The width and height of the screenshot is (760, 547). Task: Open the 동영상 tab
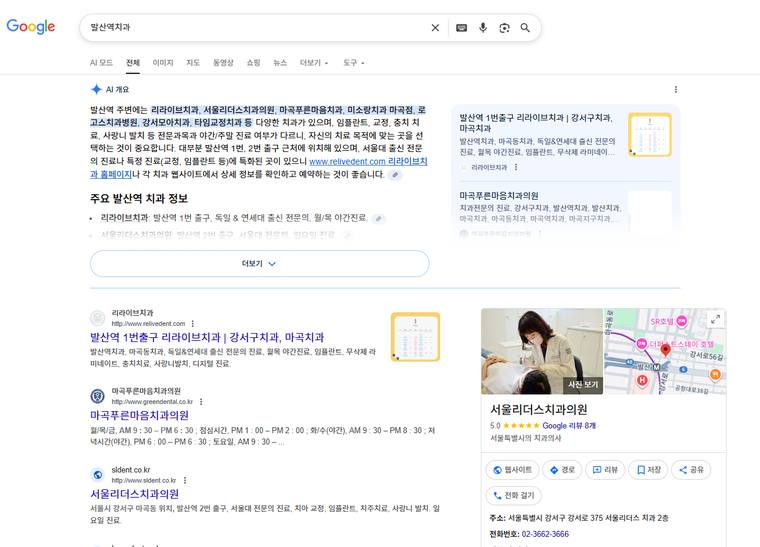coord(223,63)
